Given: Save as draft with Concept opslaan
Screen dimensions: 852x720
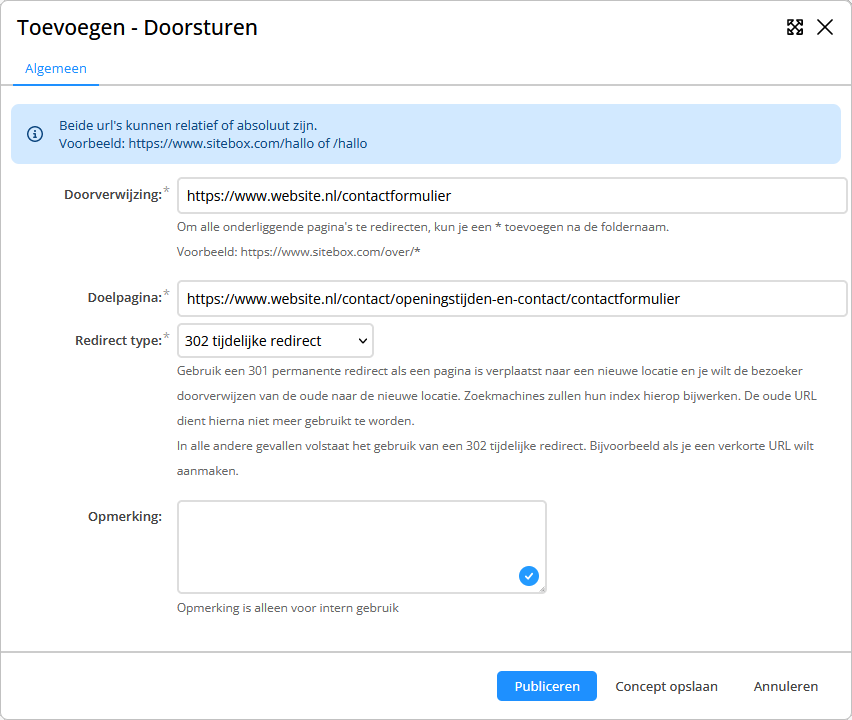Looking at the screenshot, I should pyautogui.click(x=666, y=686).
